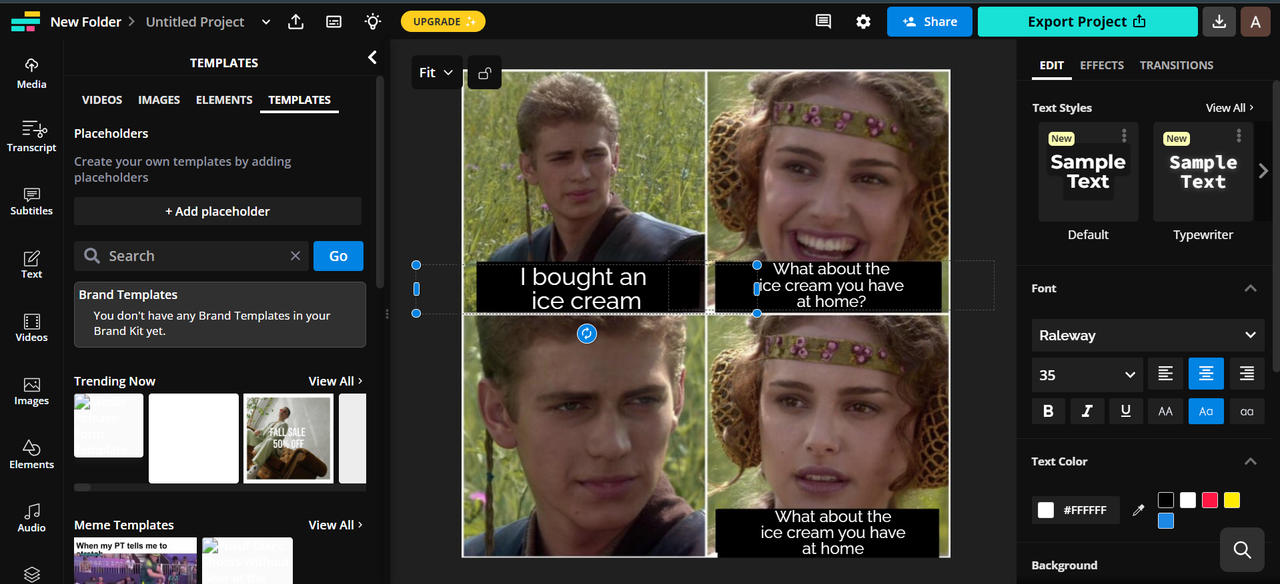Switch to the IMAGES tab
Screen dimensions: 1280x584
point(159,100)
